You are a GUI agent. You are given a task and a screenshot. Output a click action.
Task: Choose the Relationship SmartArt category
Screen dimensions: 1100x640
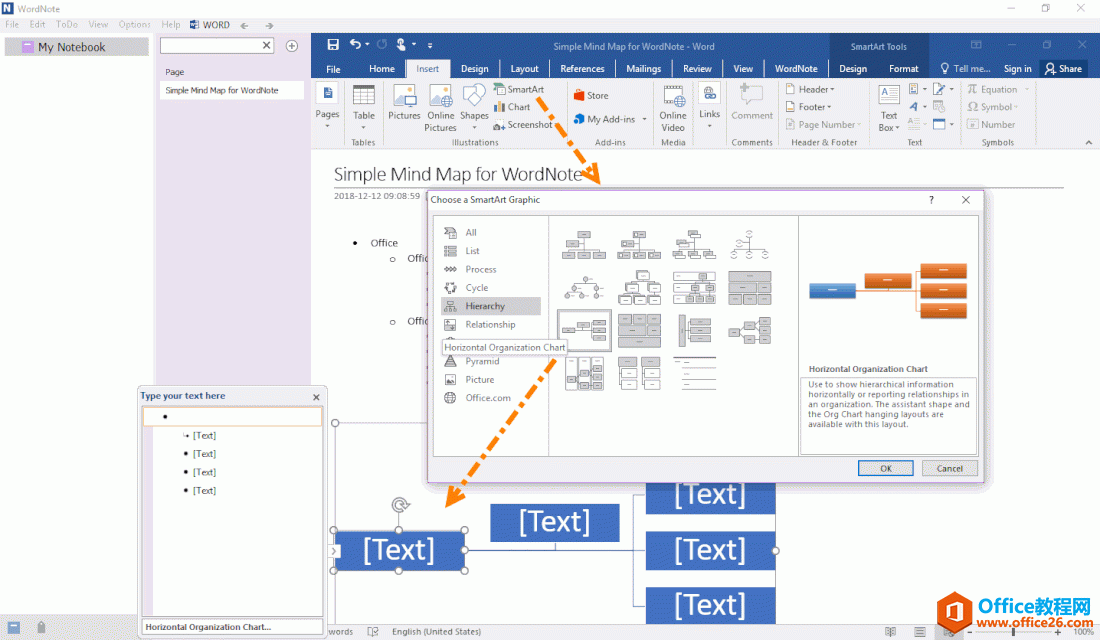pos(490,324)
